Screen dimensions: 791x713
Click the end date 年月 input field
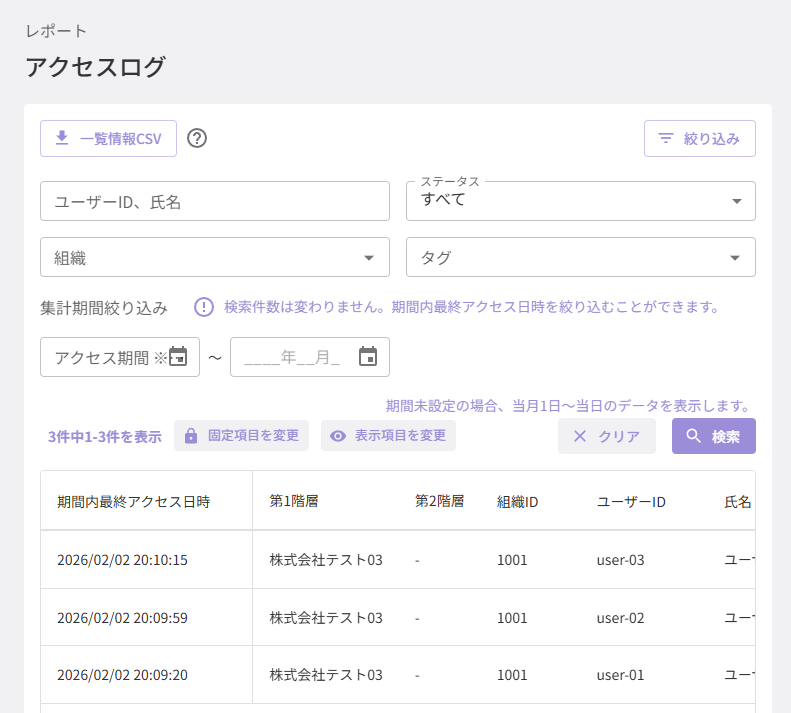[310, 357]
